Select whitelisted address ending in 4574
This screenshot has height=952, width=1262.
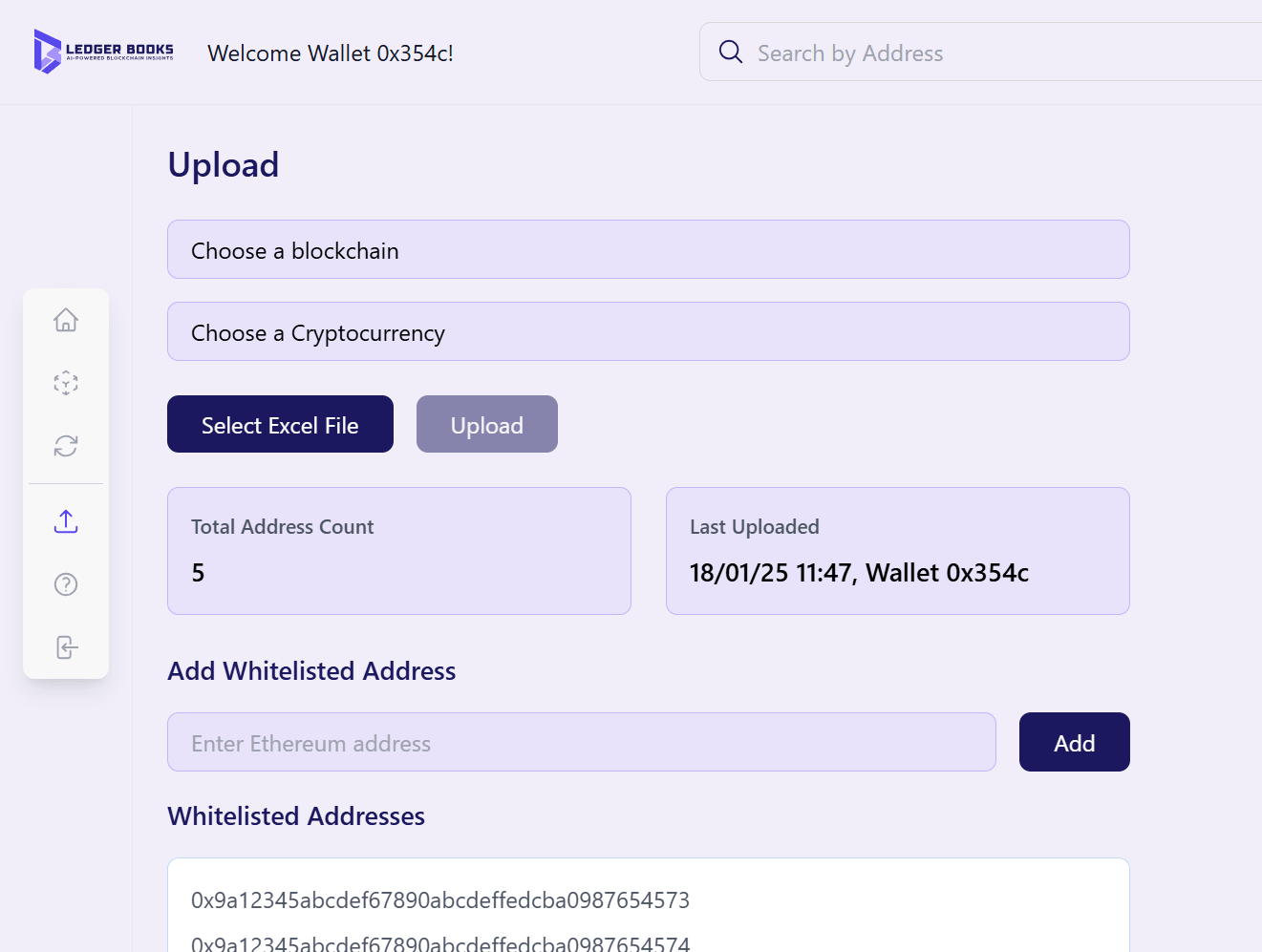coord(440,942)
